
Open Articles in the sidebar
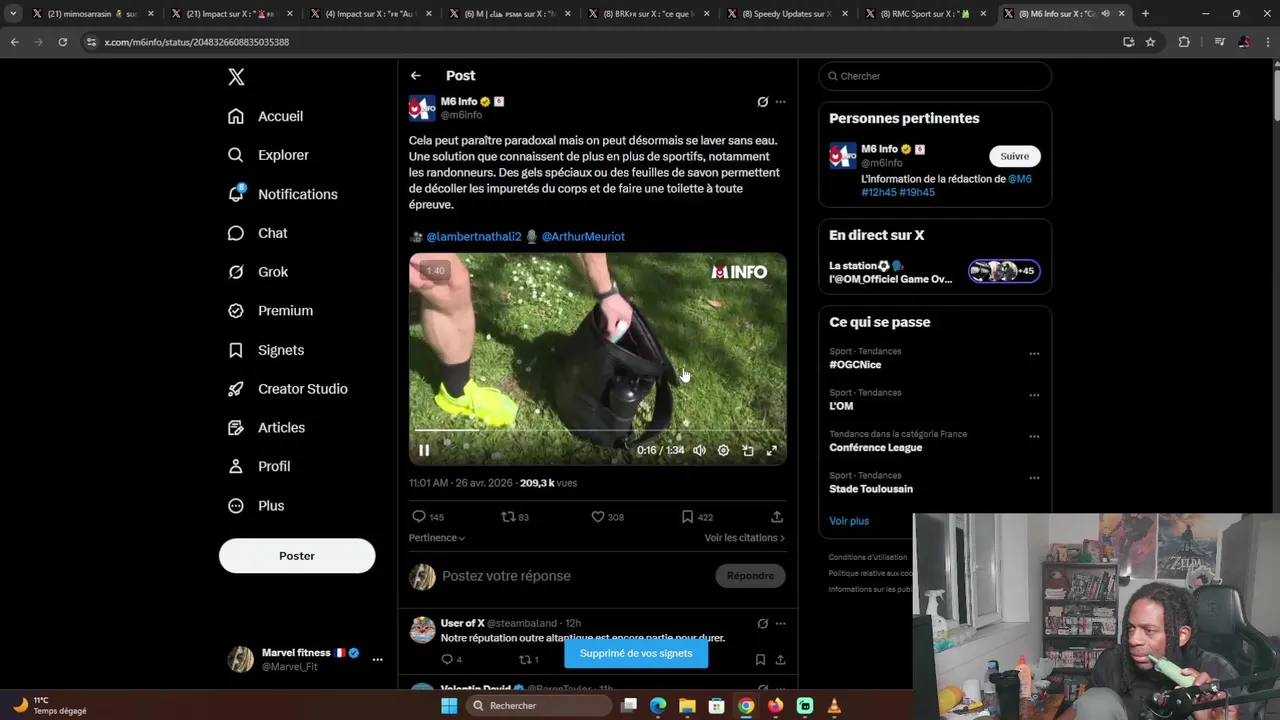266,428
